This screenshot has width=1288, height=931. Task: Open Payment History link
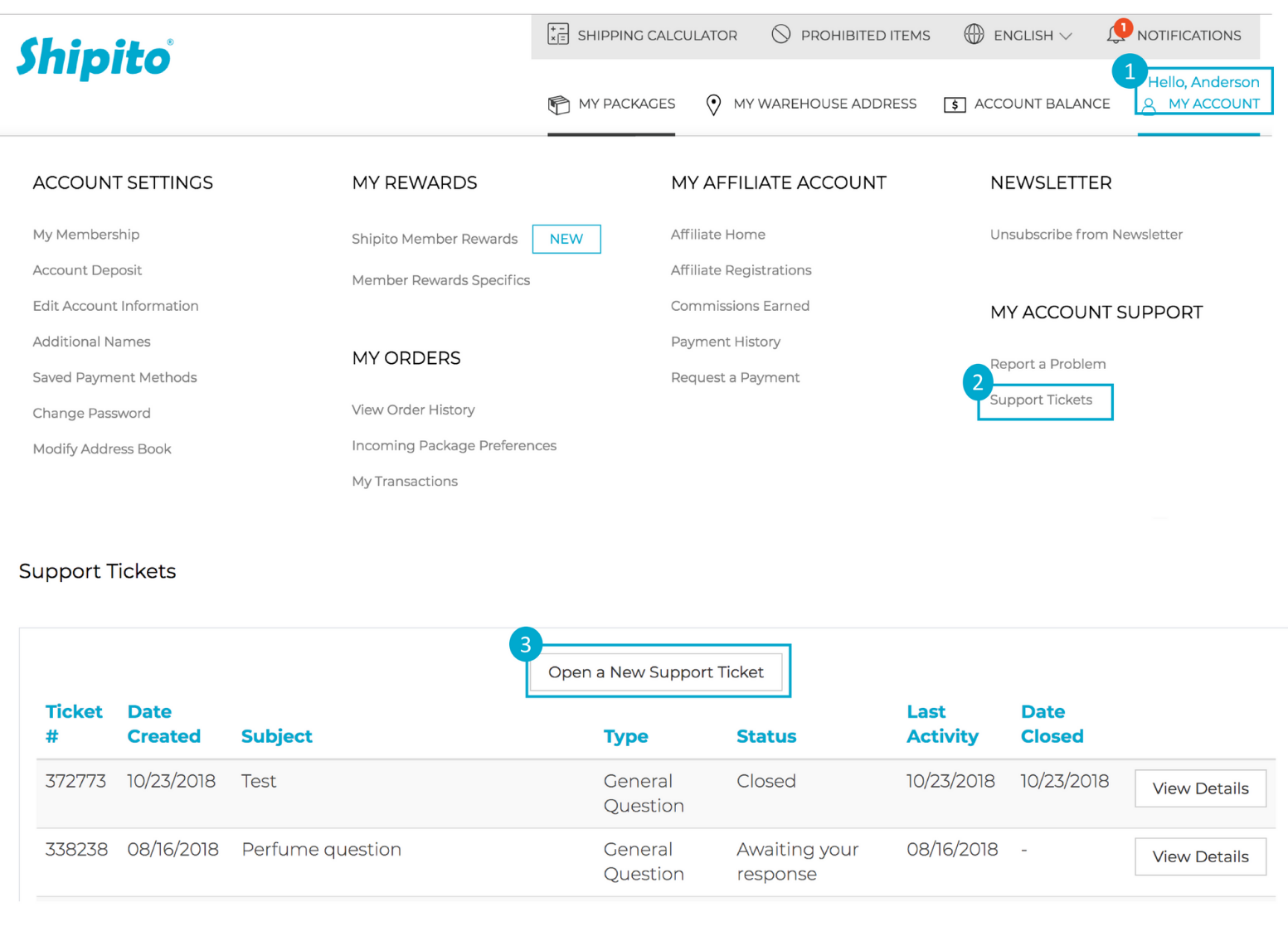point(726,342)
